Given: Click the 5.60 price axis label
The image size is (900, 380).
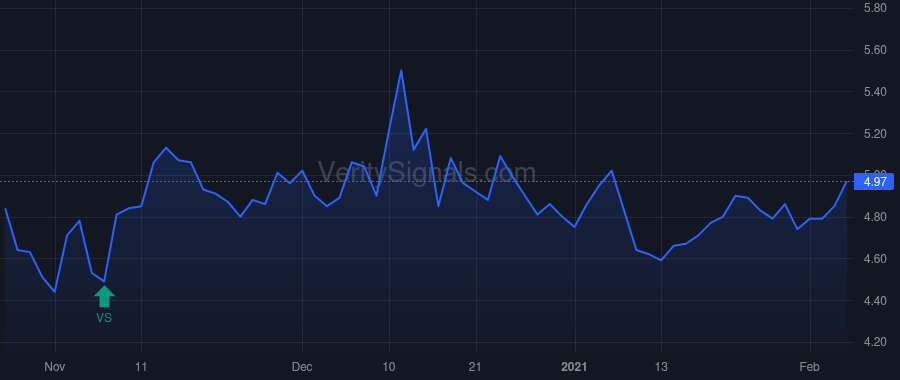Looking at the screenshot, I should coord(876,51).
